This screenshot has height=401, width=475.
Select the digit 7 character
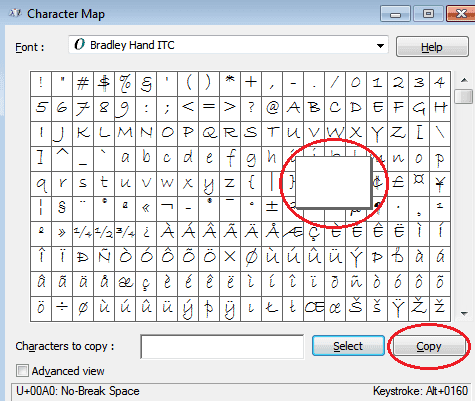[x=83, y=108]
